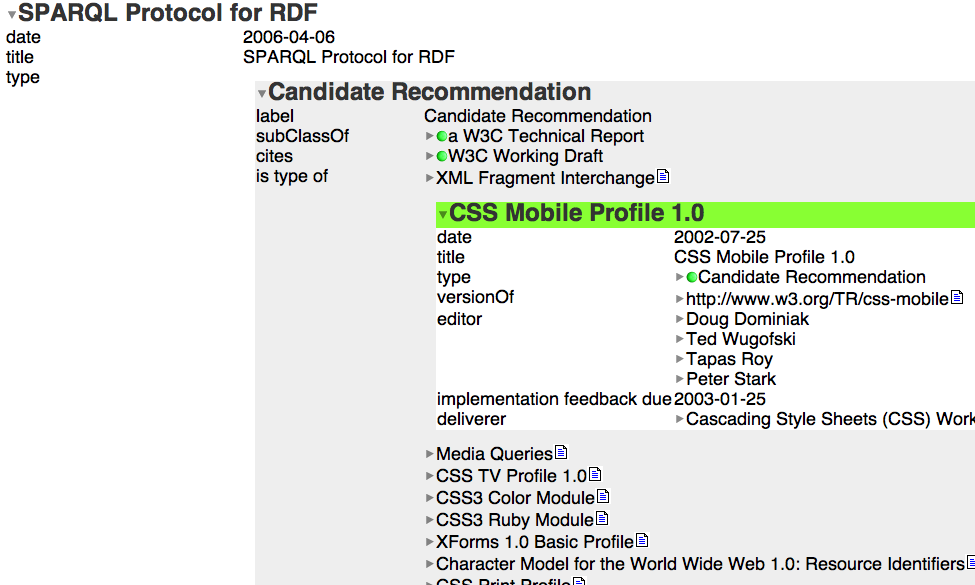975x585 pixels.
Task: Collapse the CSS Mobile Profile 1.0 entry
Action: [443, 215]
